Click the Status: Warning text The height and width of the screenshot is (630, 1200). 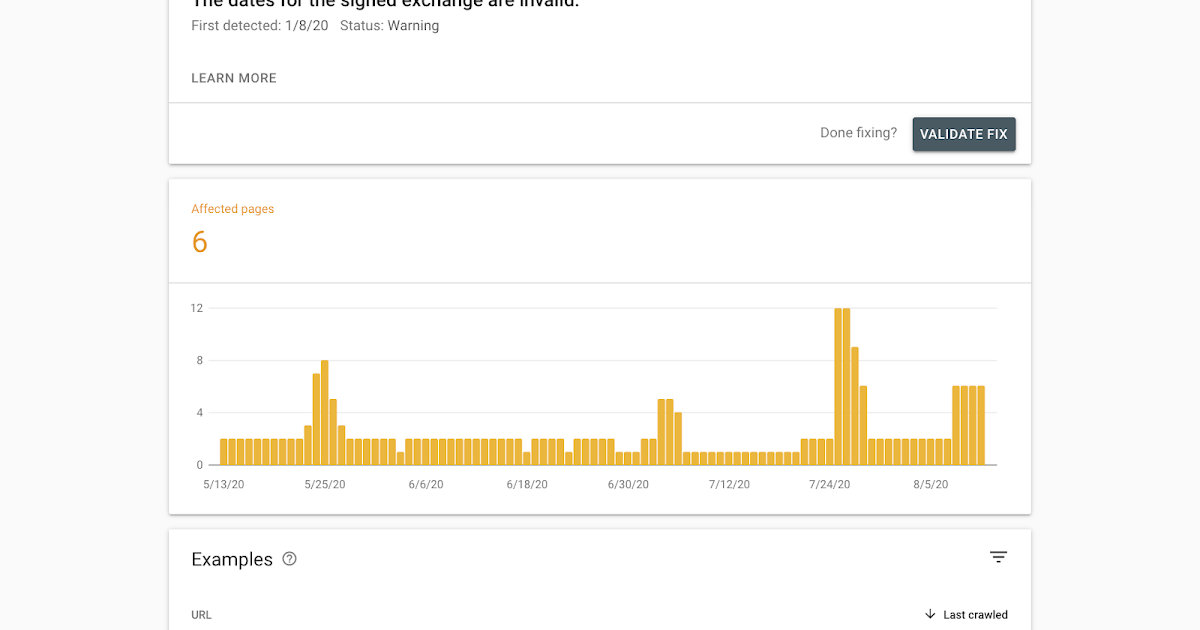(389, 26)
